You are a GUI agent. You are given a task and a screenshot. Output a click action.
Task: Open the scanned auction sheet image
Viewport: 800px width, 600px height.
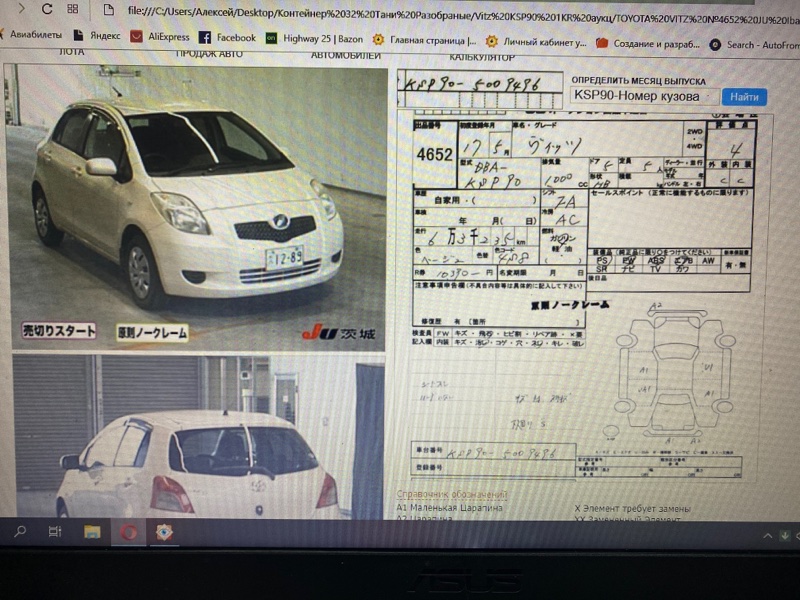[x=583, y=296]
